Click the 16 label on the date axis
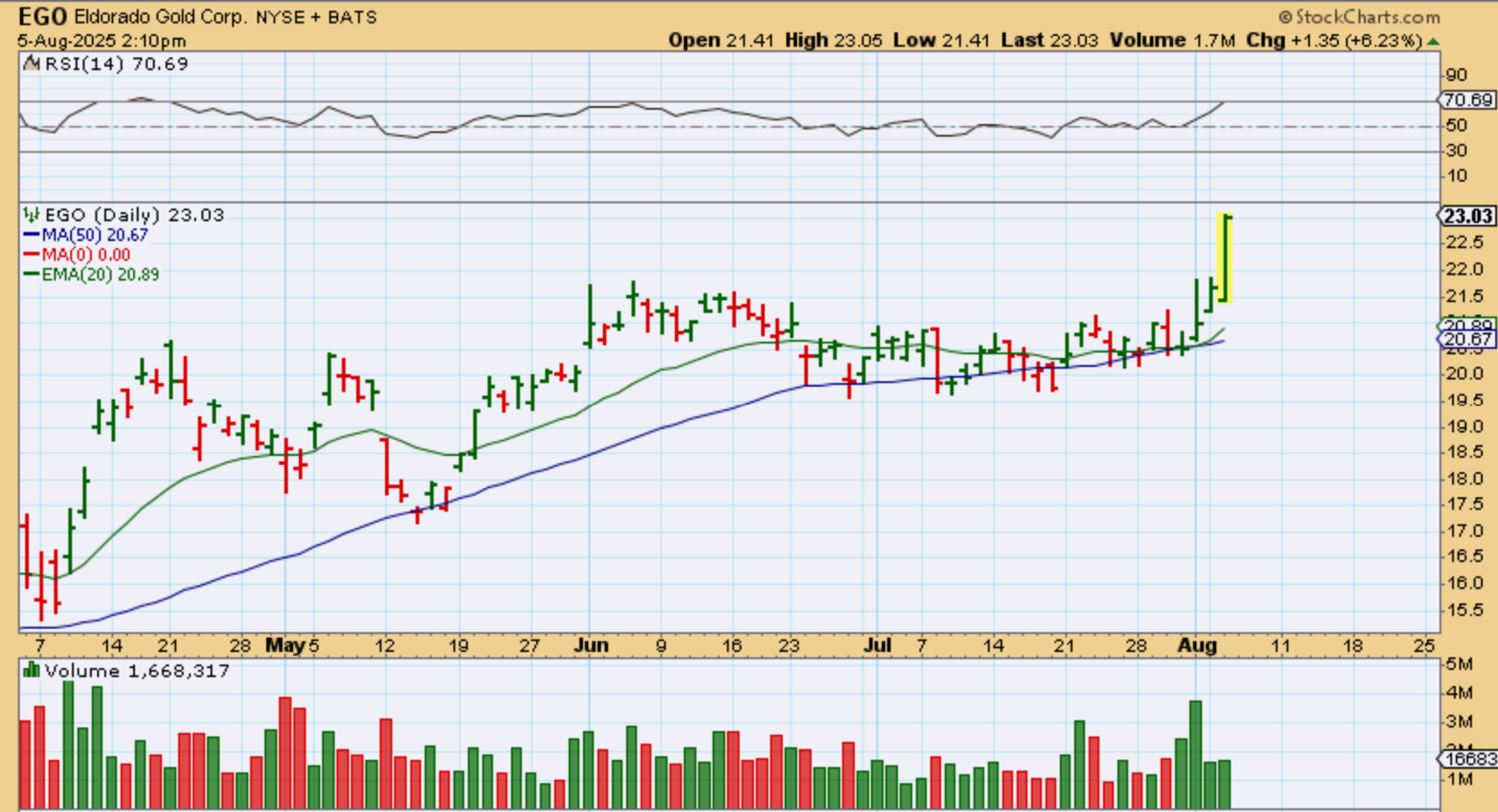 [731, 646]
